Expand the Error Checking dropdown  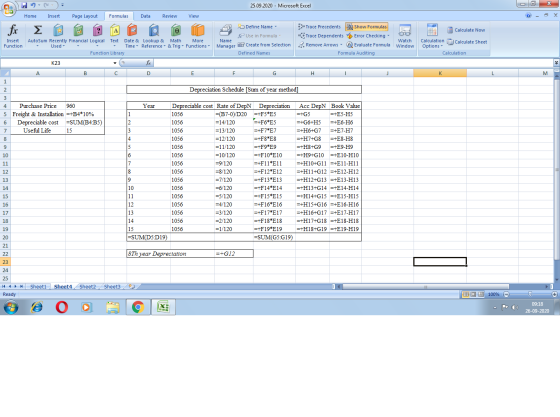point(388,36)
